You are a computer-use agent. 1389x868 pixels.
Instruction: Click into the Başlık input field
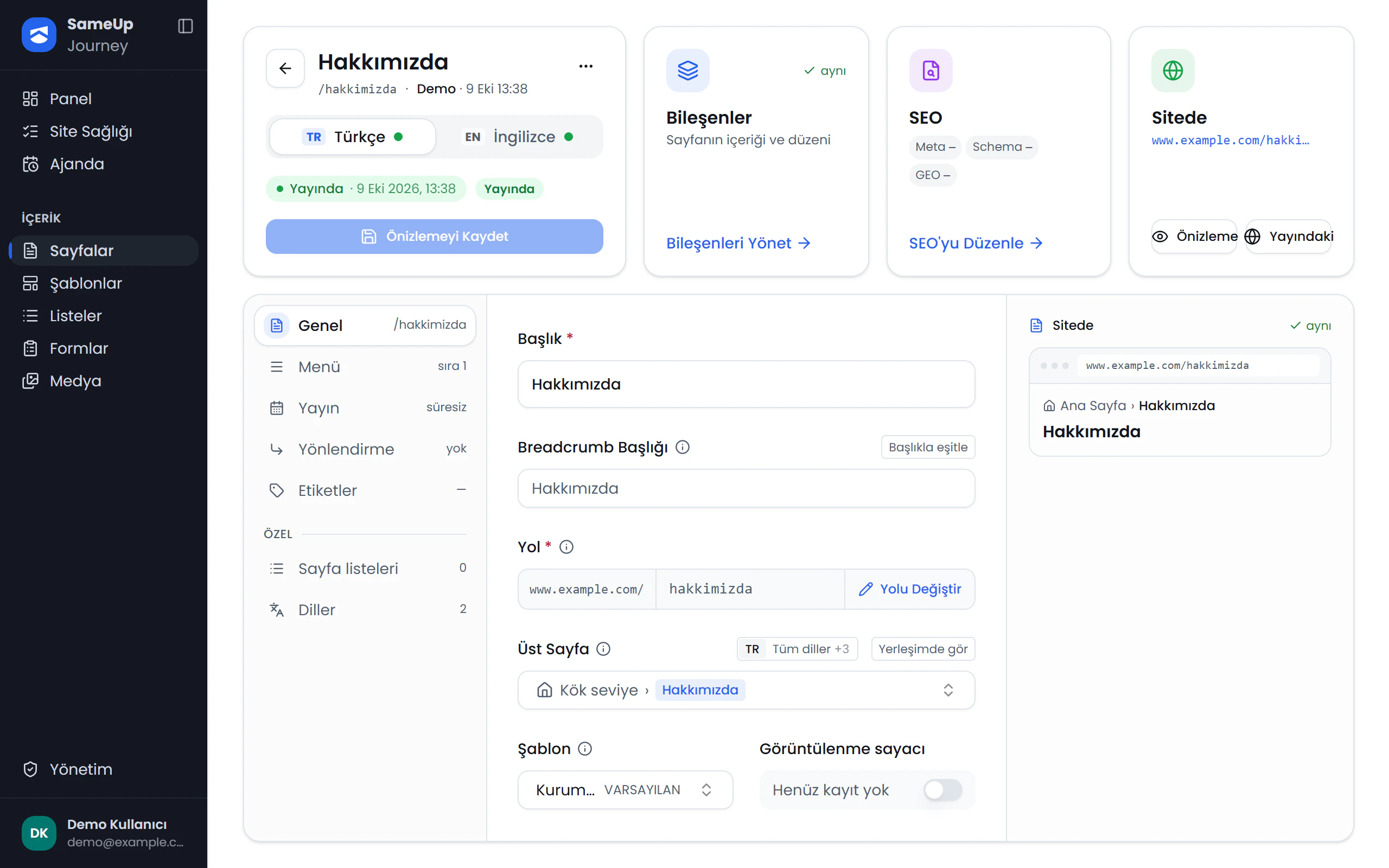[x=746, y=384]
